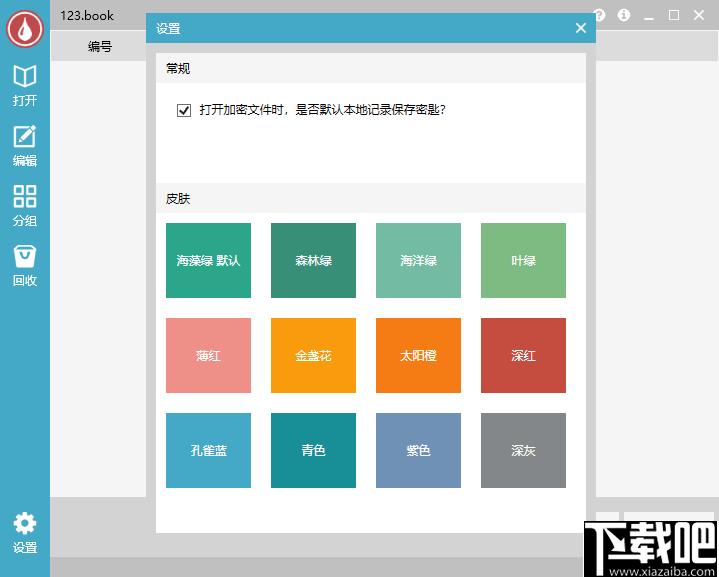Toggle the save key locally checkbox
This screenshot has height=577, width=719.
point(184,110)
